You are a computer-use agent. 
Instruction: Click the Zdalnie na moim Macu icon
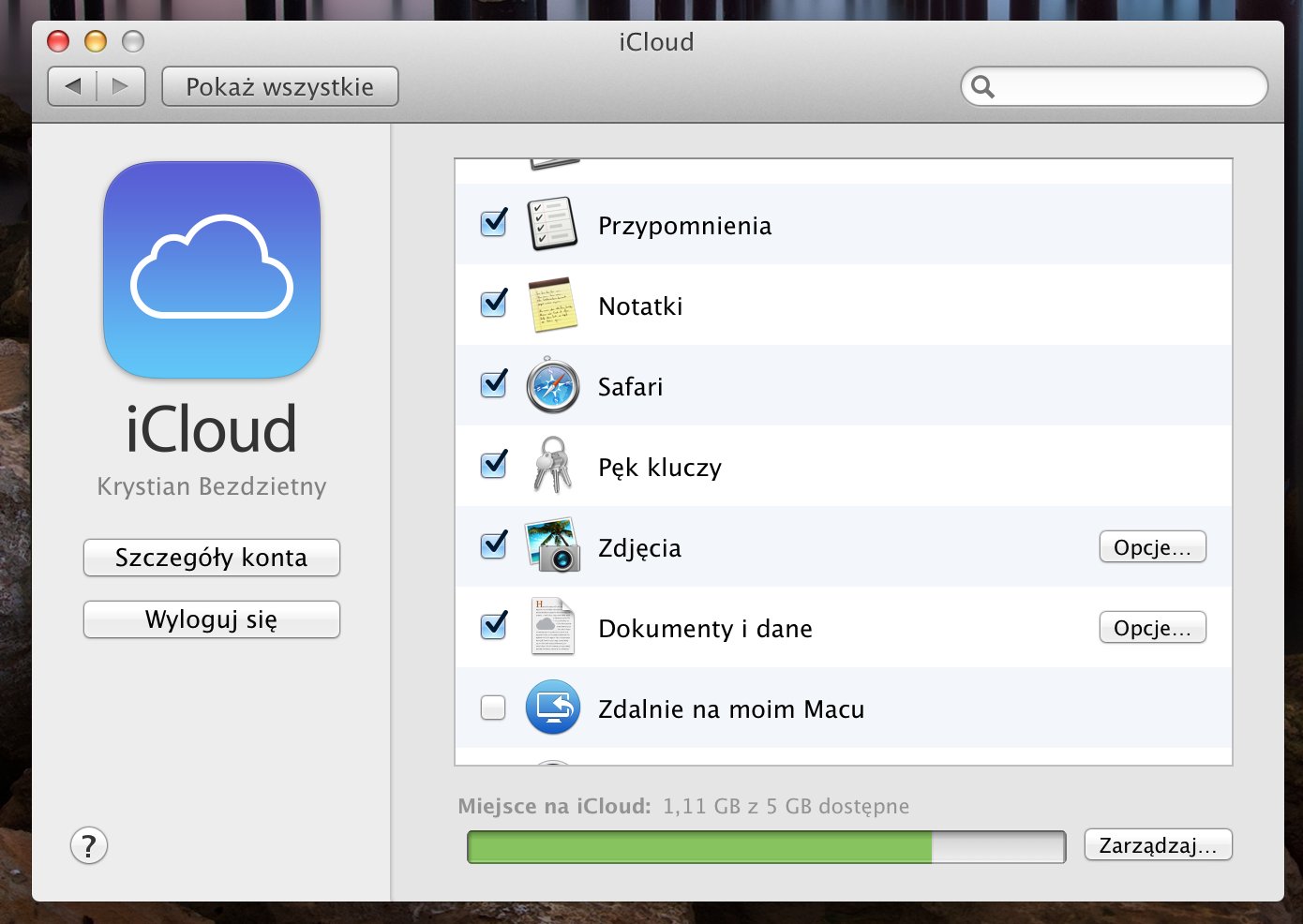click(552, 708)
